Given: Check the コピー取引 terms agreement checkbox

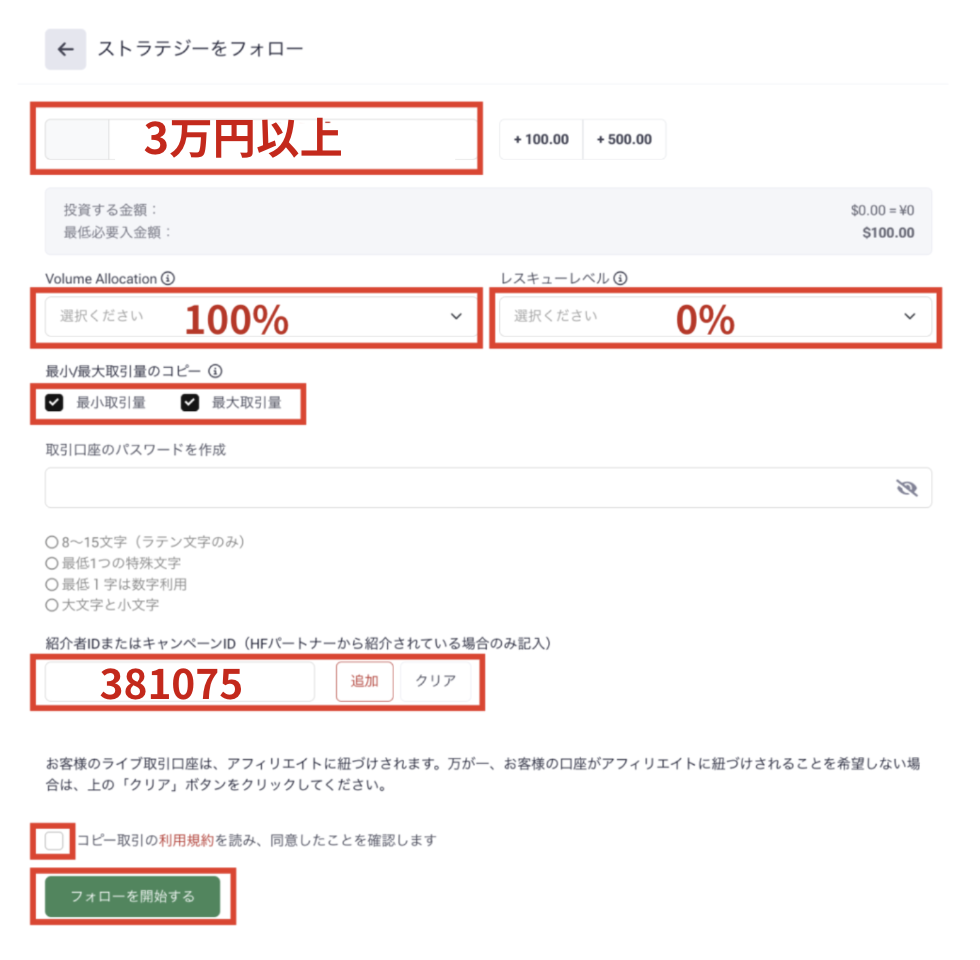Looking at the screenshot, I should point(54,841).
